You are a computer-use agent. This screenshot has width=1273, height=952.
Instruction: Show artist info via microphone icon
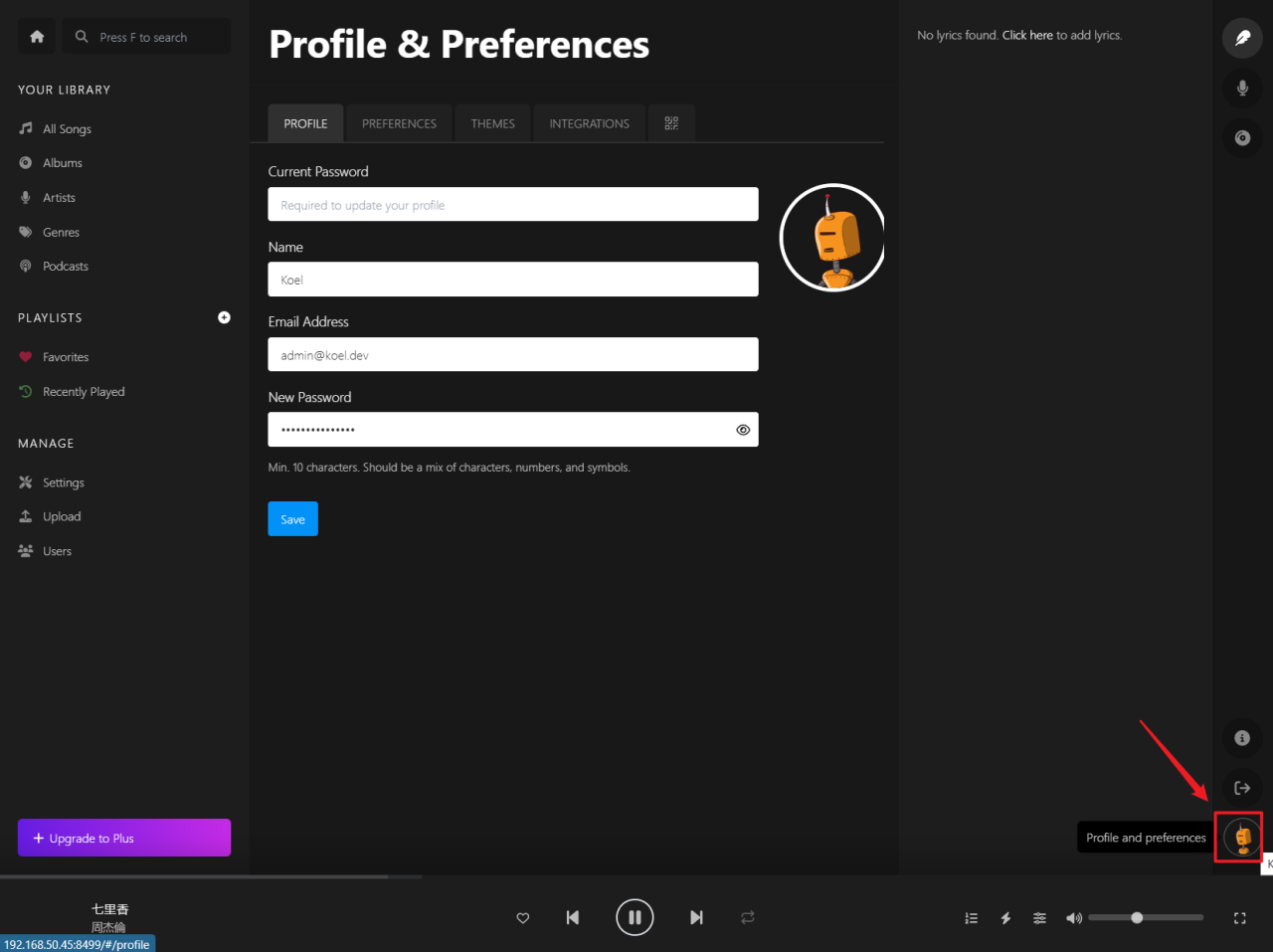(x=1242, y=88)
